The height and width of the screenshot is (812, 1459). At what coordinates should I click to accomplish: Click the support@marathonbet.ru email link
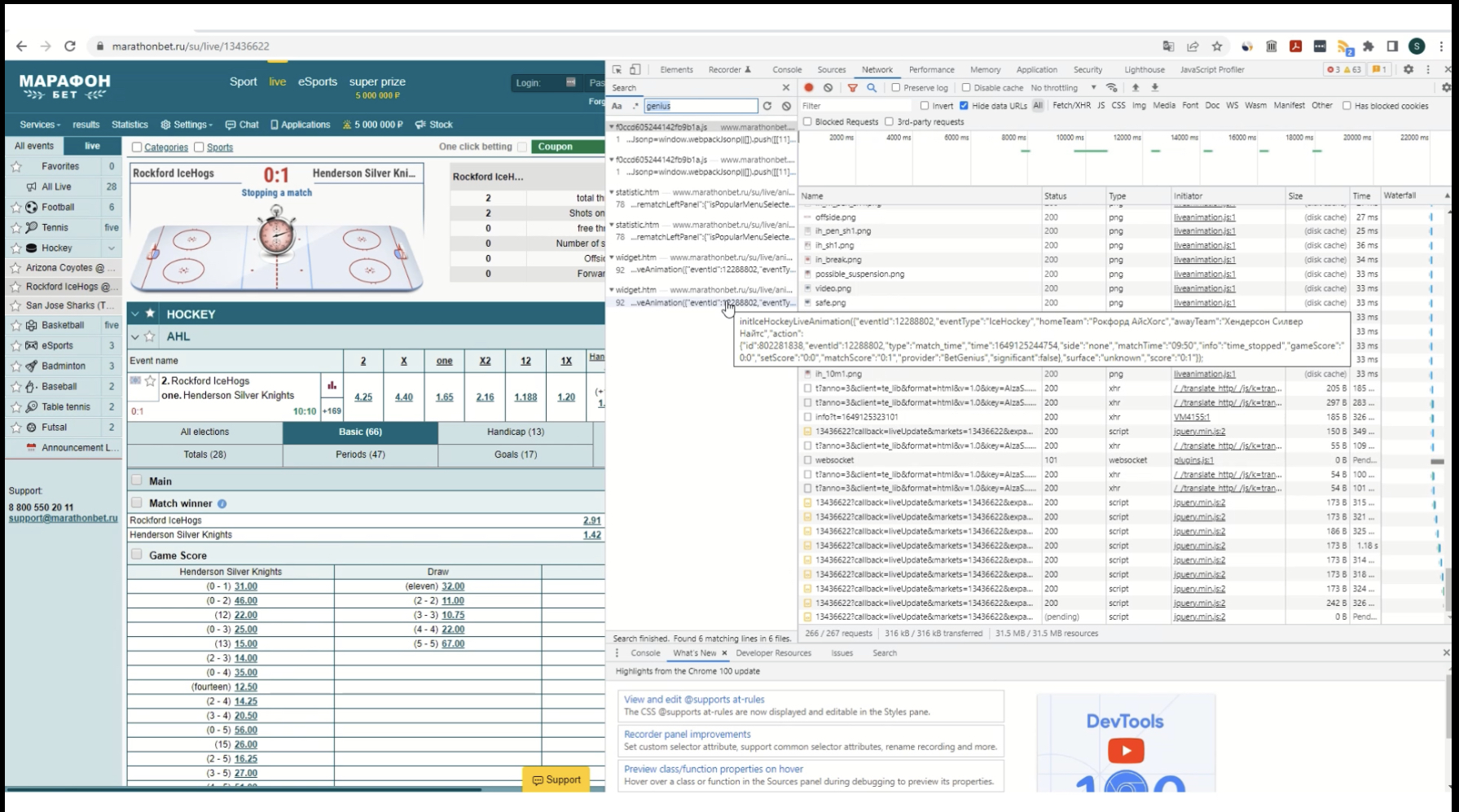64,518
